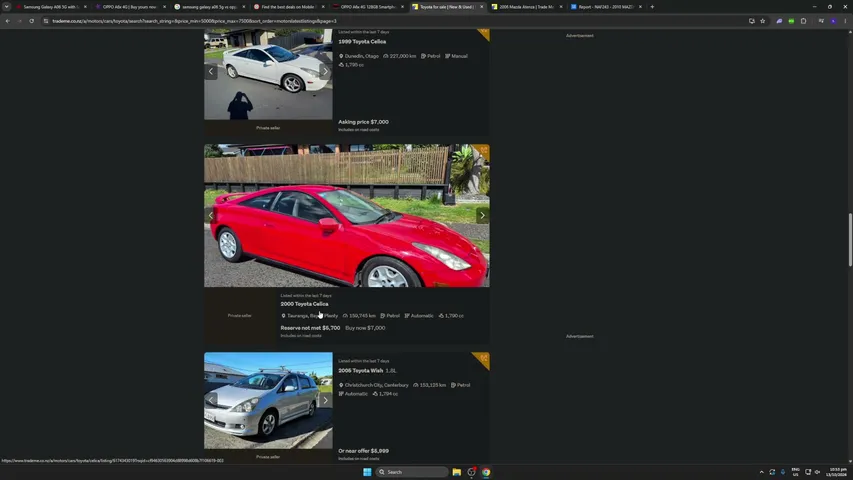Open ENG US language switcher
Screen dimensions: 853x480
click(795, 472)
